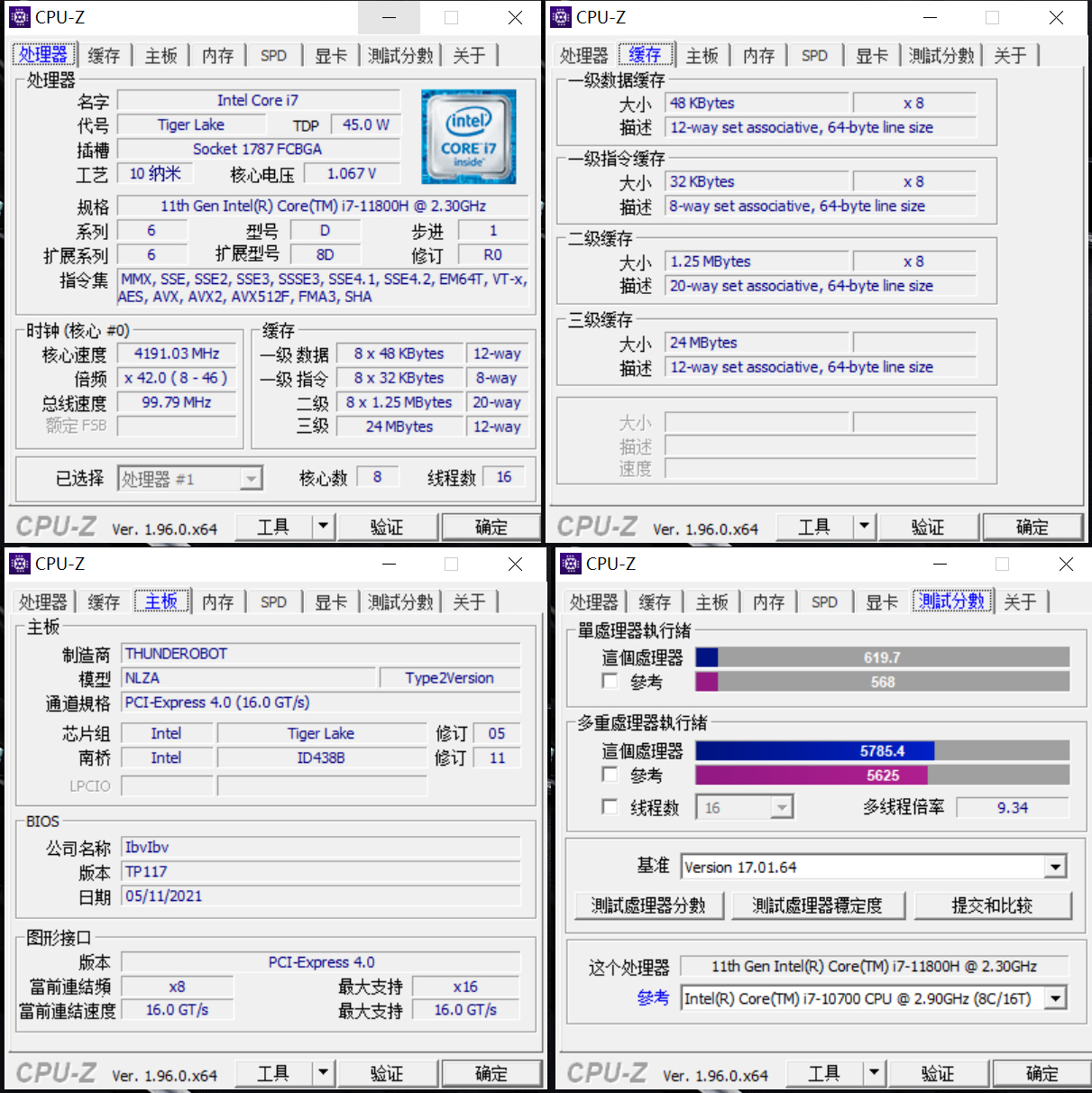1092x1093 pixels.
Task: Open the 已选择 processor selection dropdown
Action: coord(253,478)
